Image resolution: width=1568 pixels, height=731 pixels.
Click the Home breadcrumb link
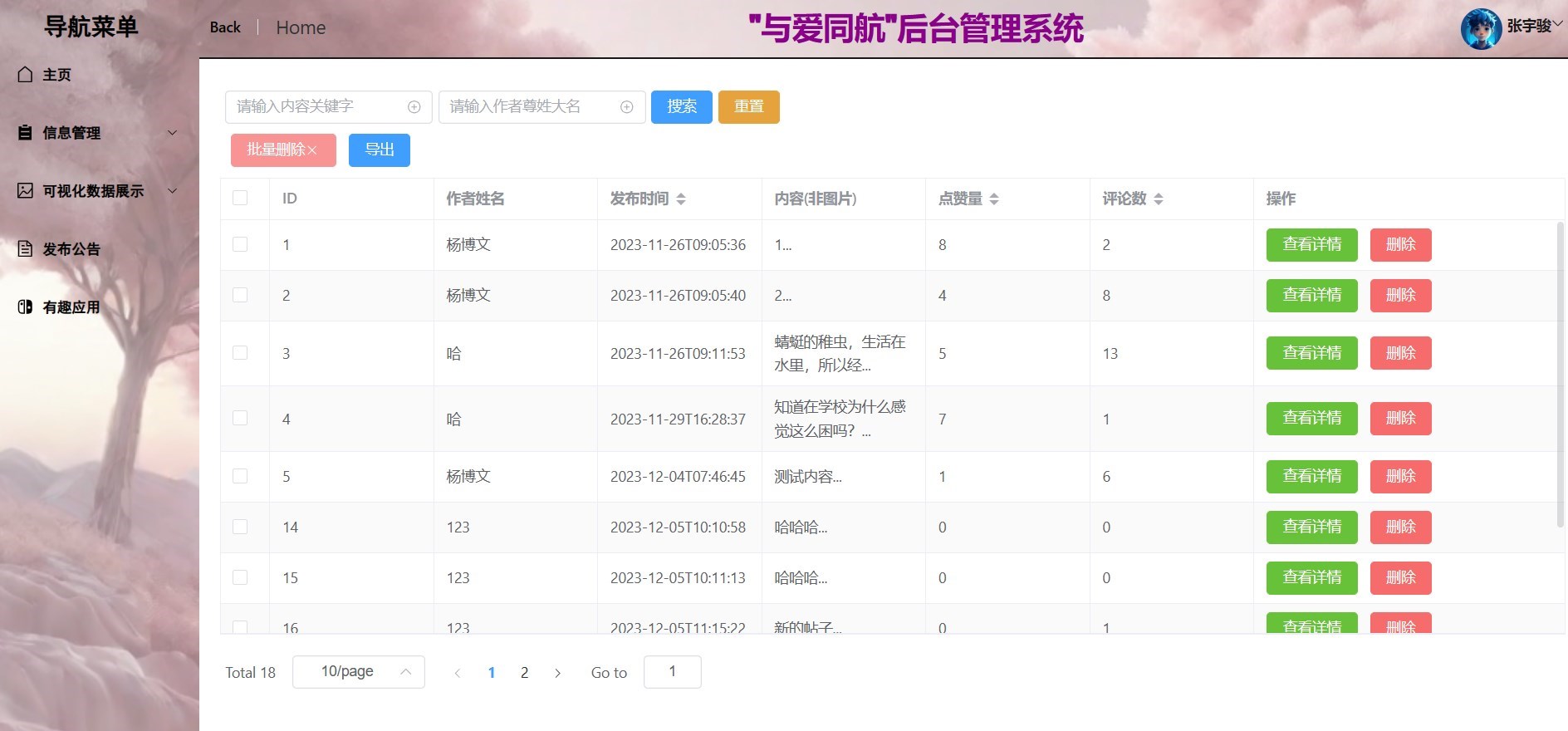click(301, 28)
